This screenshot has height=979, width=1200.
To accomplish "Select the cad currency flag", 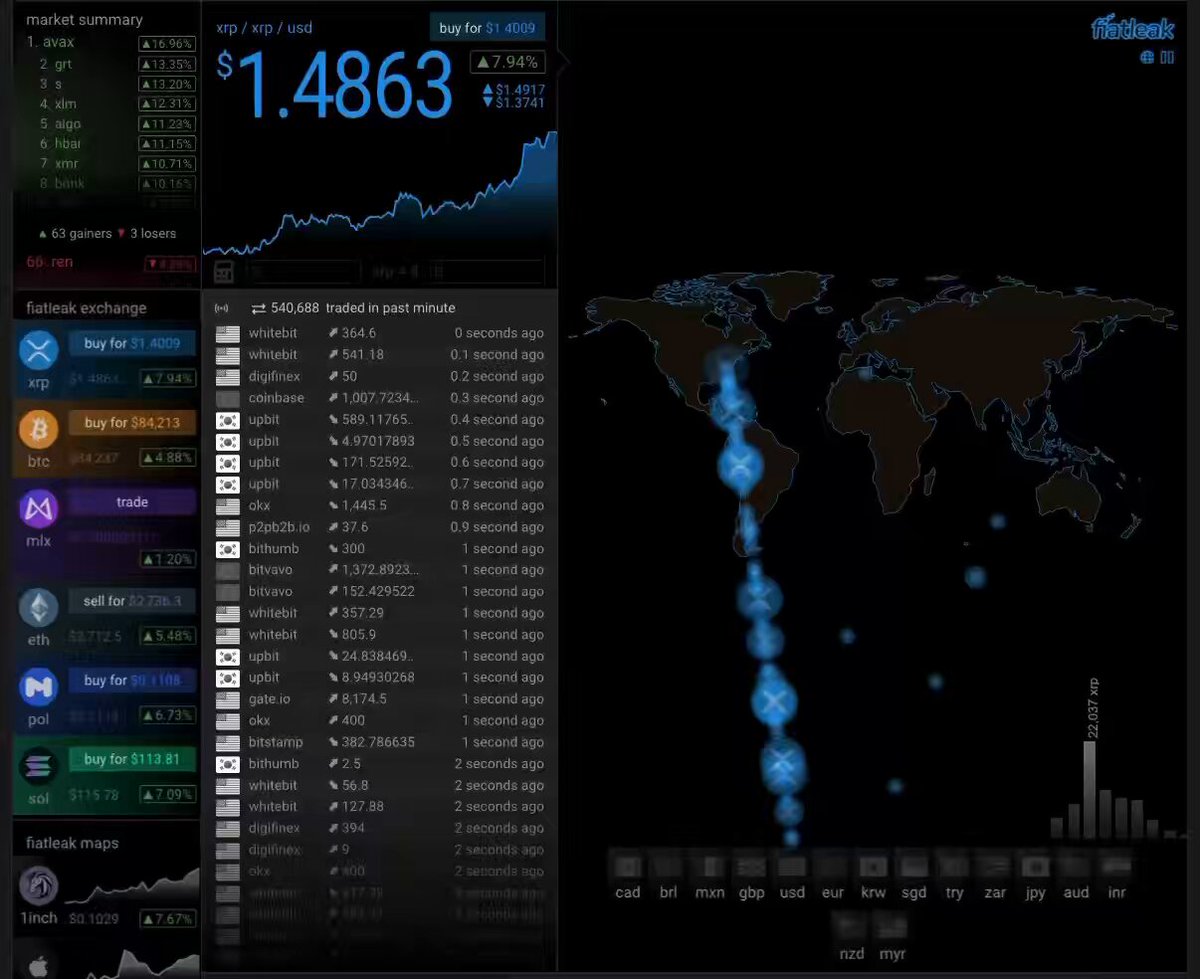I will click(x=628, y=866).
